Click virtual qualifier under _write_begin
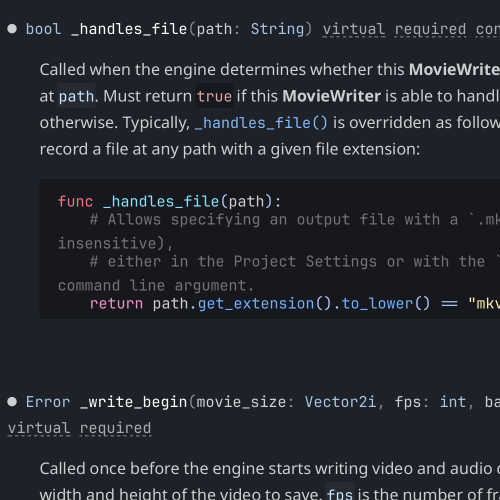 39,428
